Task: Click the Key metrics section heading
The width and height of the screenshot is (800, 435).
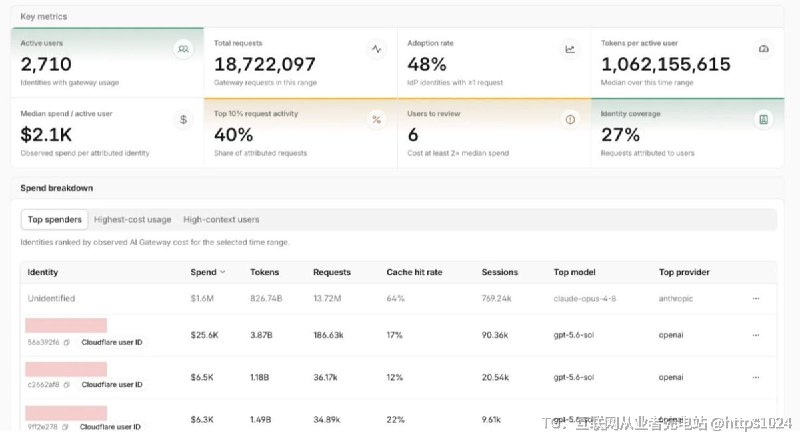Action: click(x=43, y=17)
